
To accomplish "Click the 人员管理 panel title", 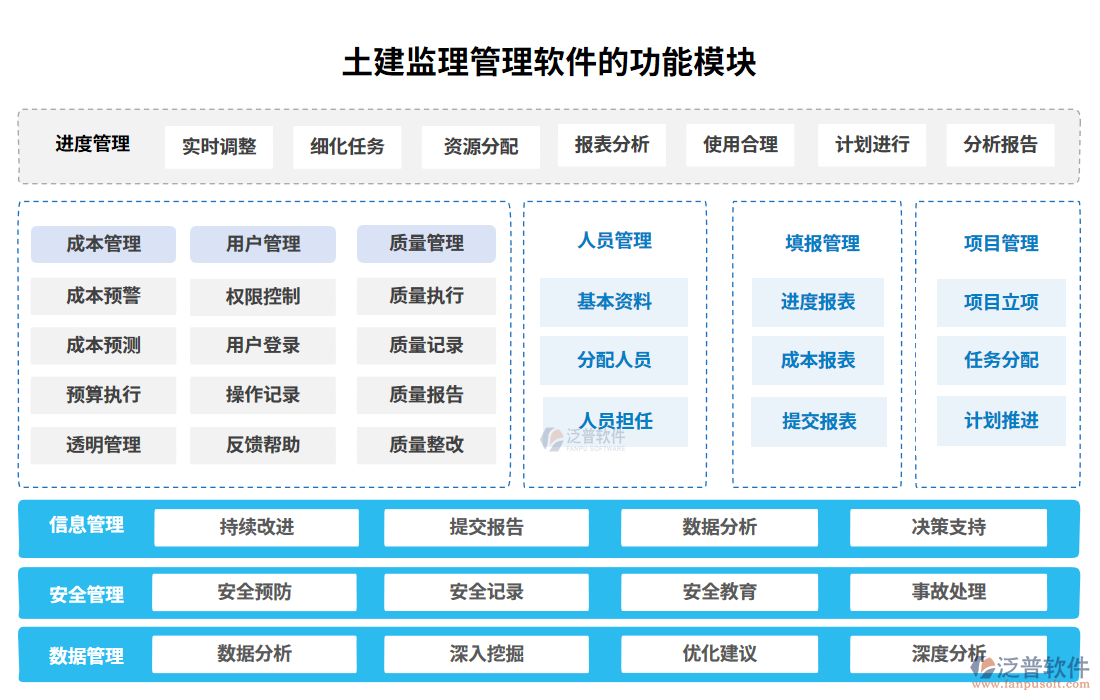I will [x=613, y=241].
